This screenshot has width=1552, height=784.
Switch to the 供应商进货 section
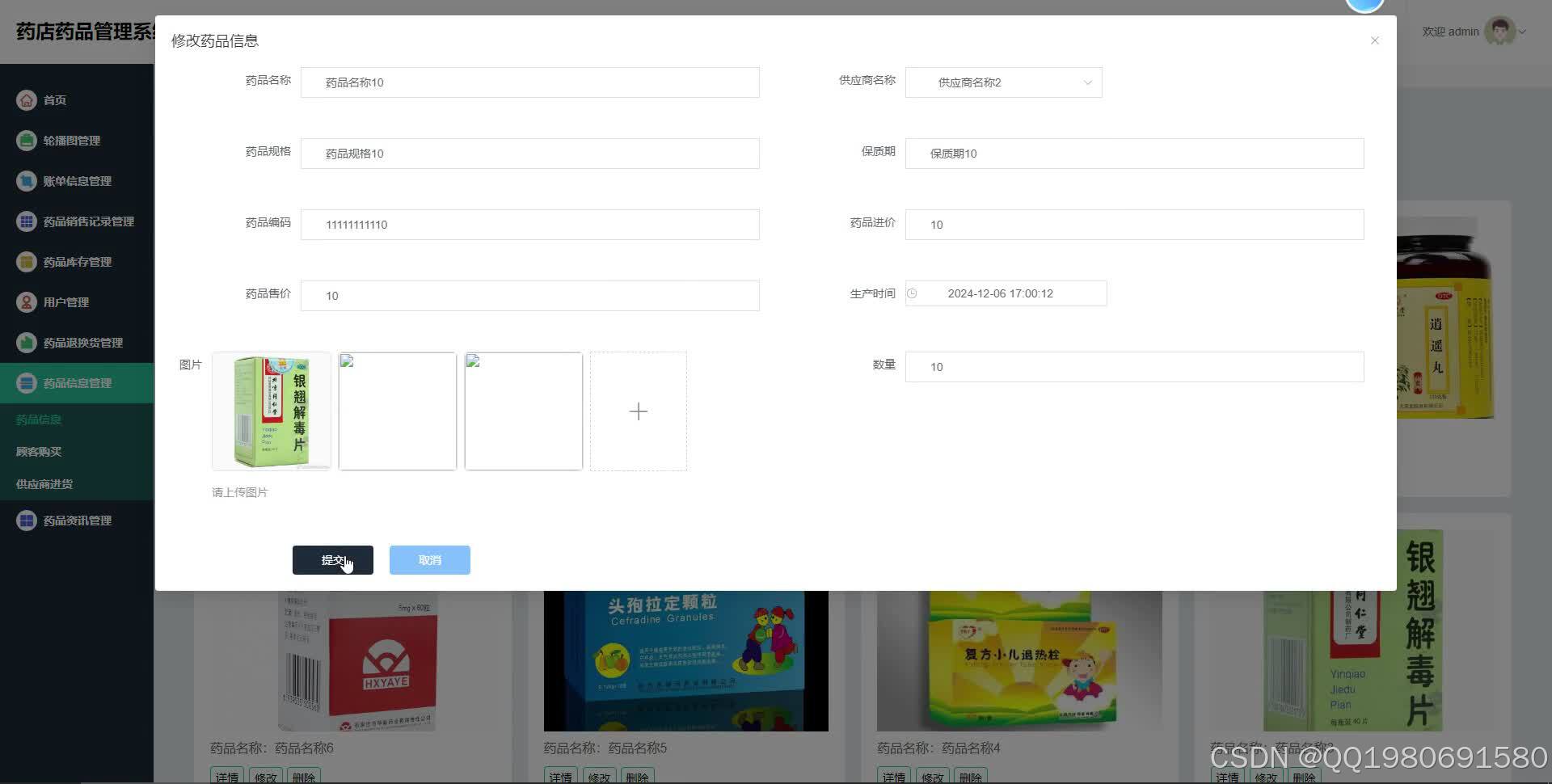pyautogui.click(x=43, y=483)
